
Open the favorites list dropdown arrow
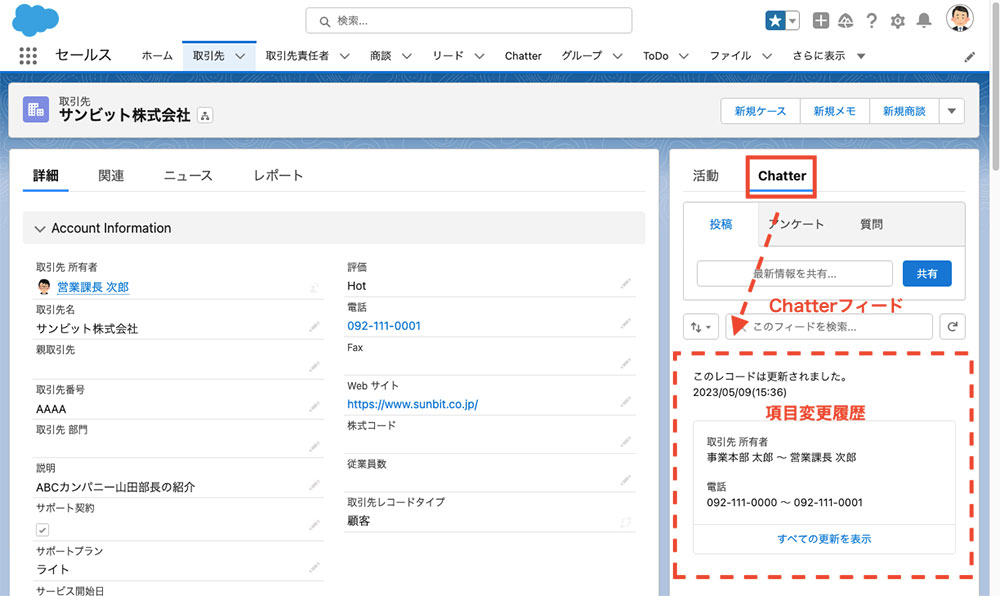point(793,21)
